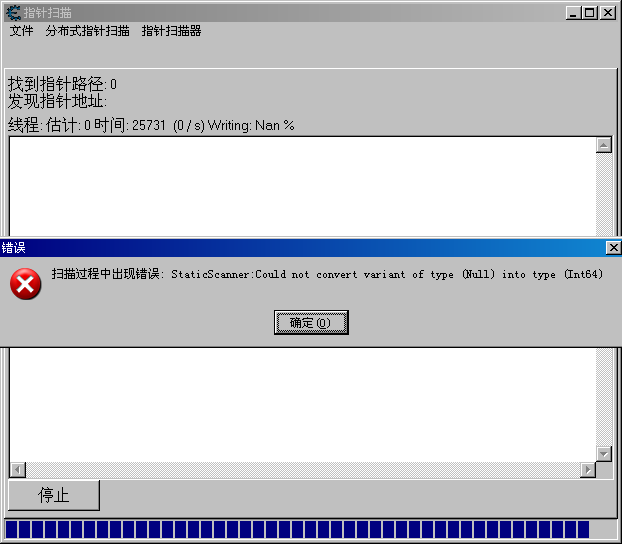622x544 pixels.
Task: Click the scroll up arrow of results list
Action: (603, 145)
